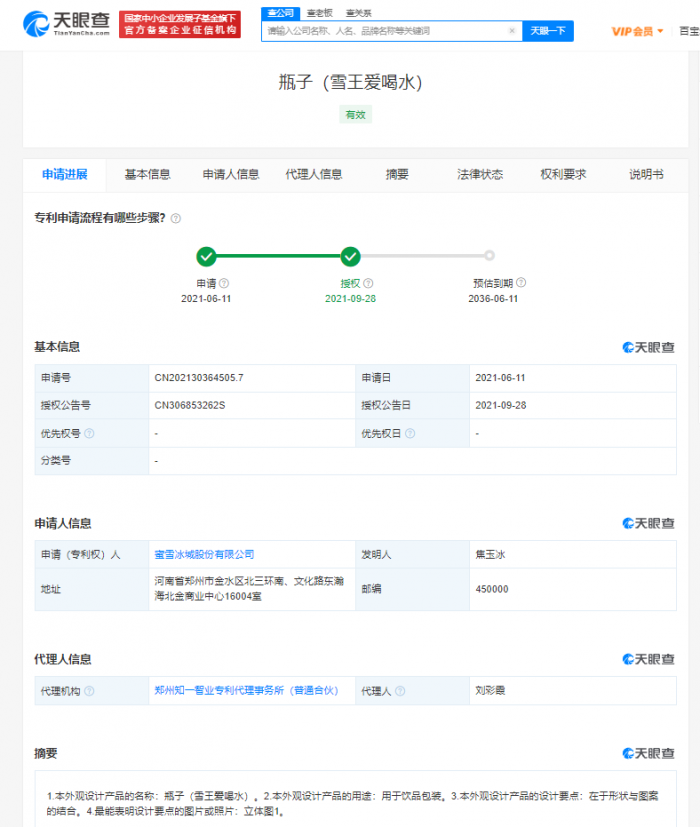Show help icon next to 申请 step
This screenshot has width=700, height=827.
click(224, 283)
